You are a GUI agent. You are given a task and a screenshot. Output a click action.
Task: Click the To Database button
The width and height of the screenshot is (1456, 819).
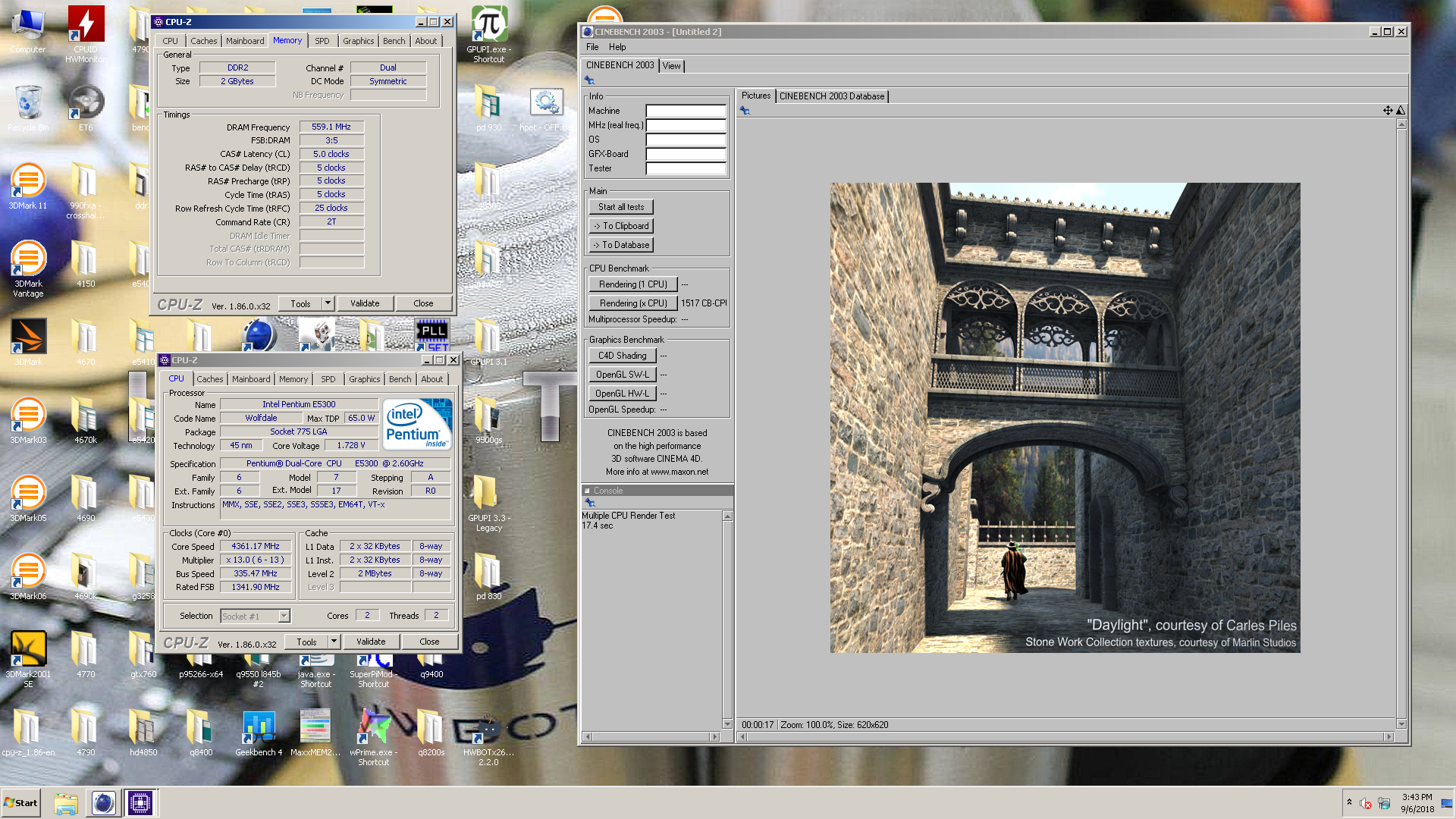coord(621,245)
